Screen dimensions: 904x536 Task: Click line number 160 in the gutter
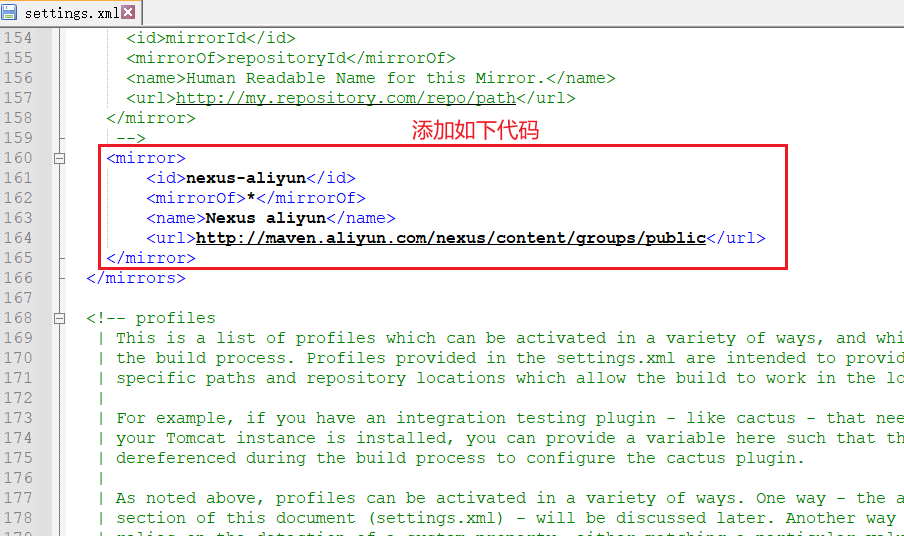18,158
